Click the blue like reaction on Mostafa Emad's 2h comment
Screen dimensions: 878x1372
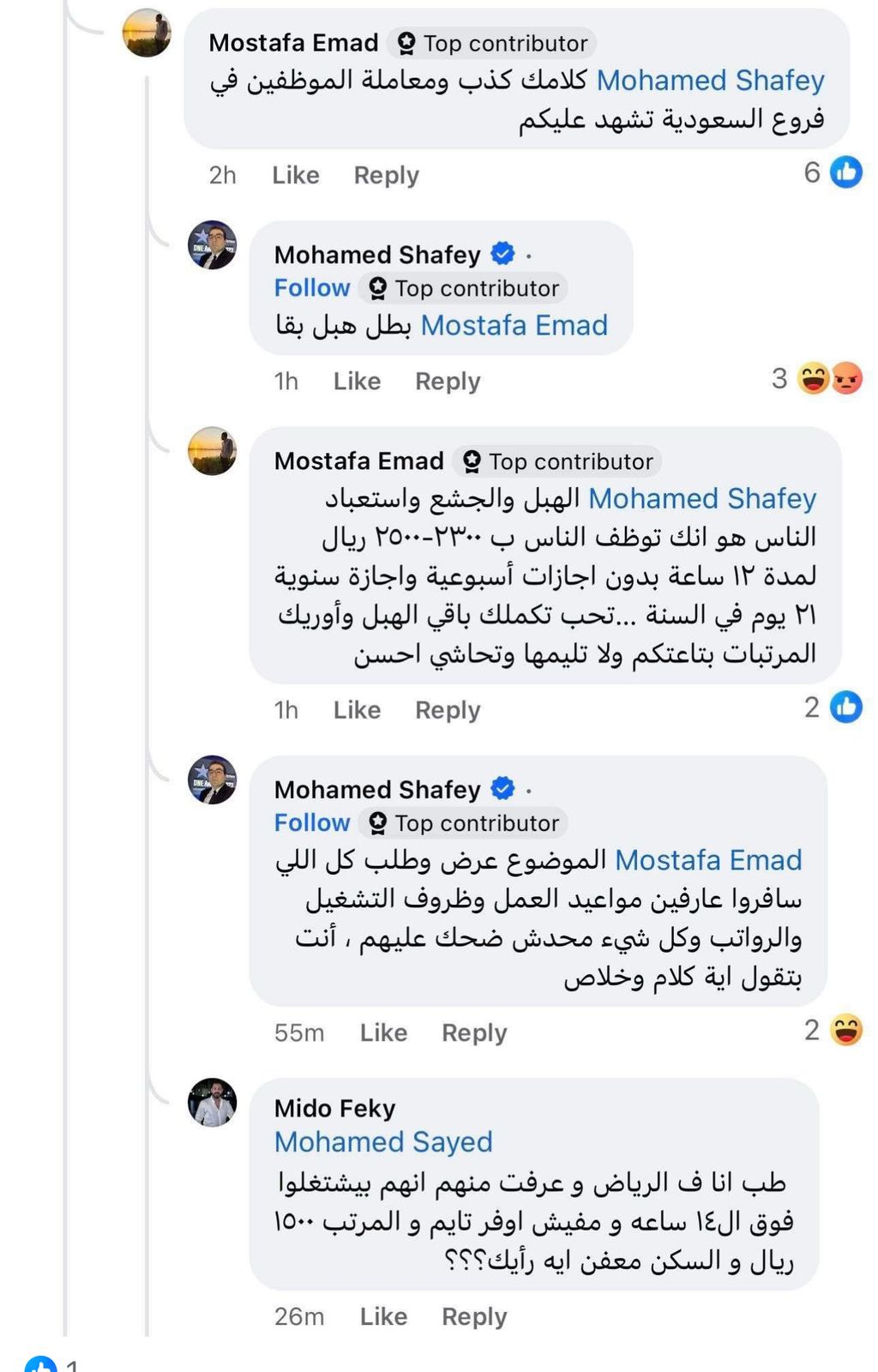pyautogui.click(x=846, y=173)
